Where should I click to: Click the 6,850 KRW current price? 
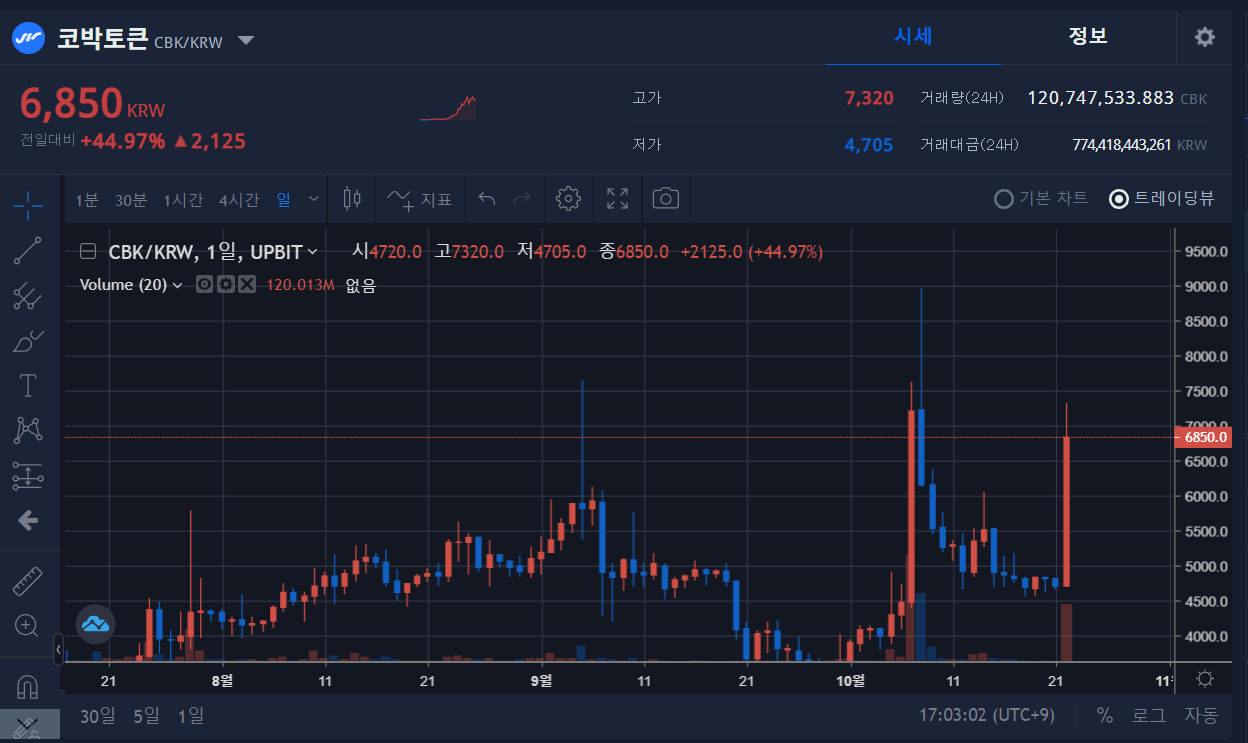click(93, 104)
